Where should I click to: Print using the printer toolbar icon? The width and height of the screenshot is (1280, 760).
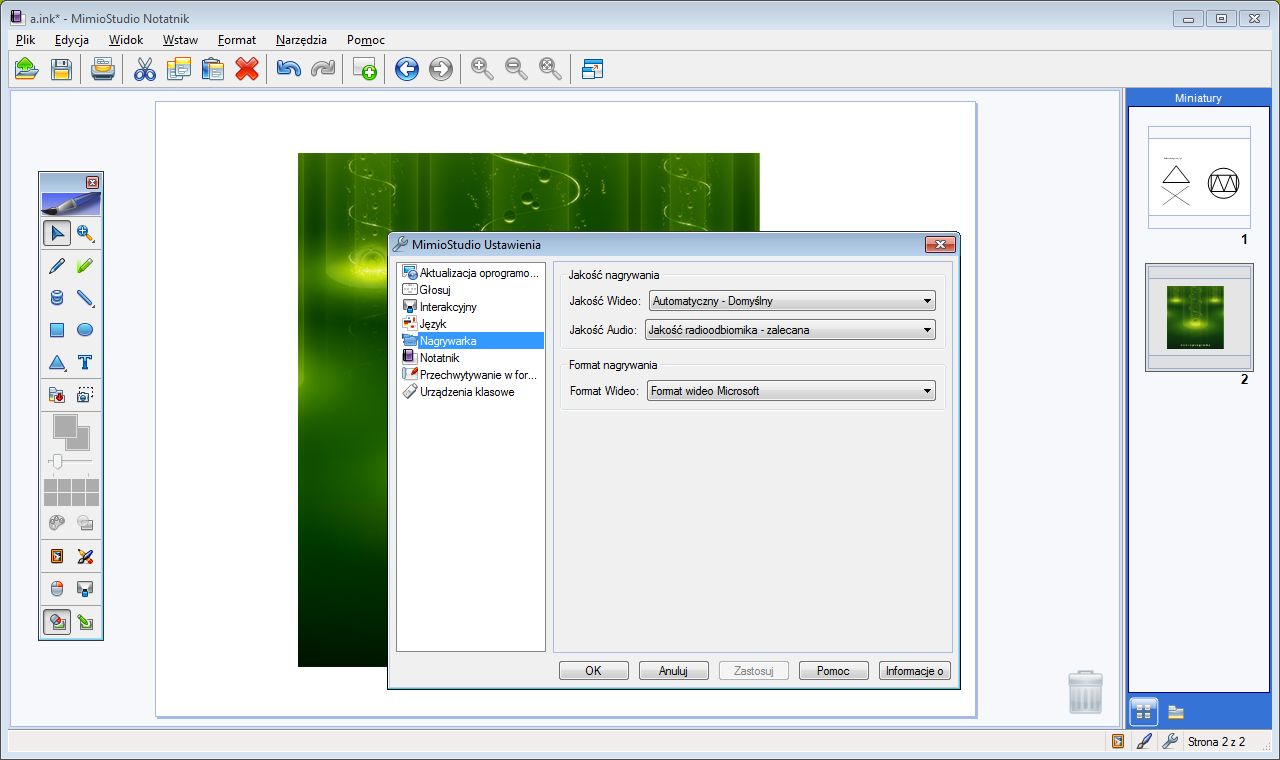click(103, 69)
